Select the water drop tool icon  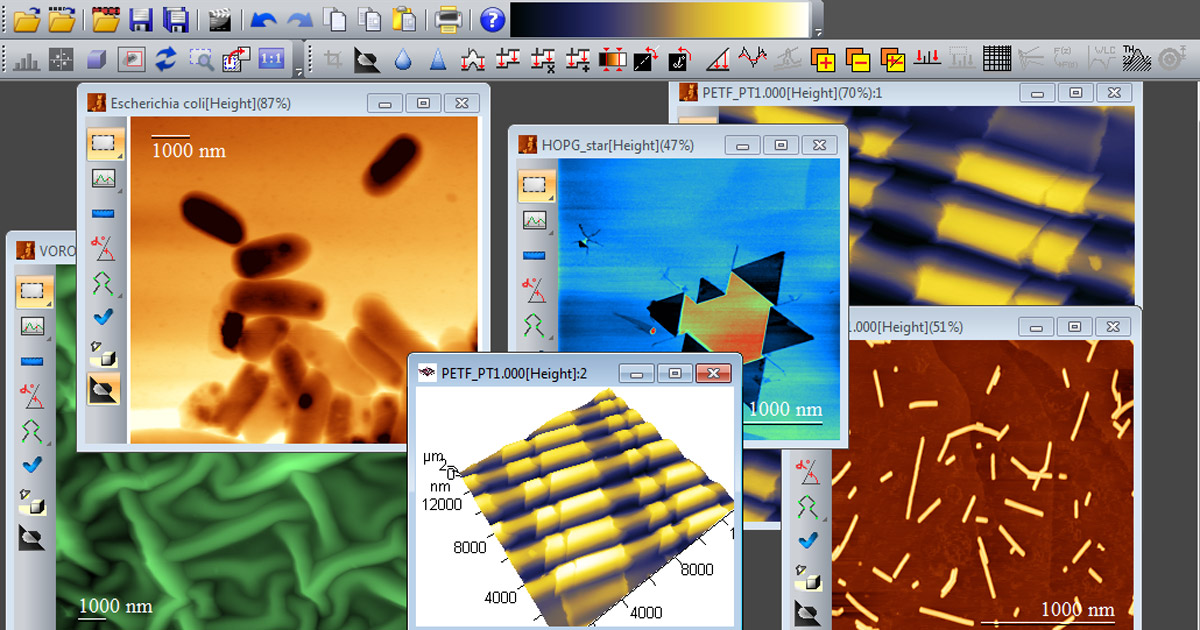tap(402, 60)
